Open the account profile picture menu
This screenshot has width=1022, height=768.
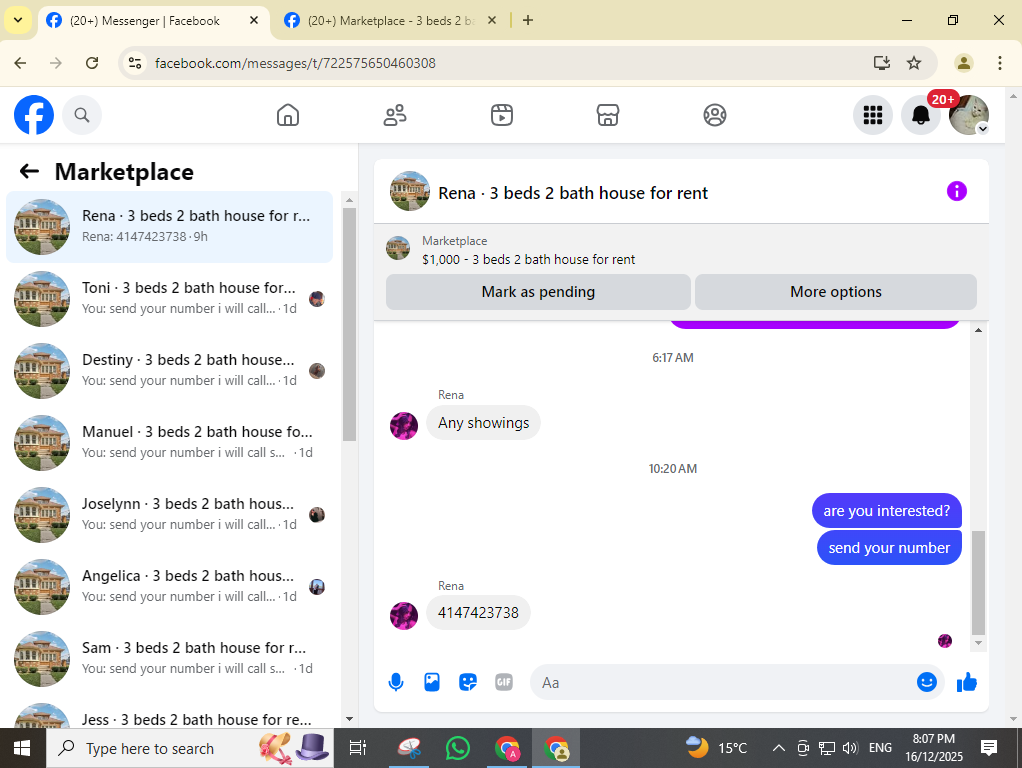(x=969, y=115)
